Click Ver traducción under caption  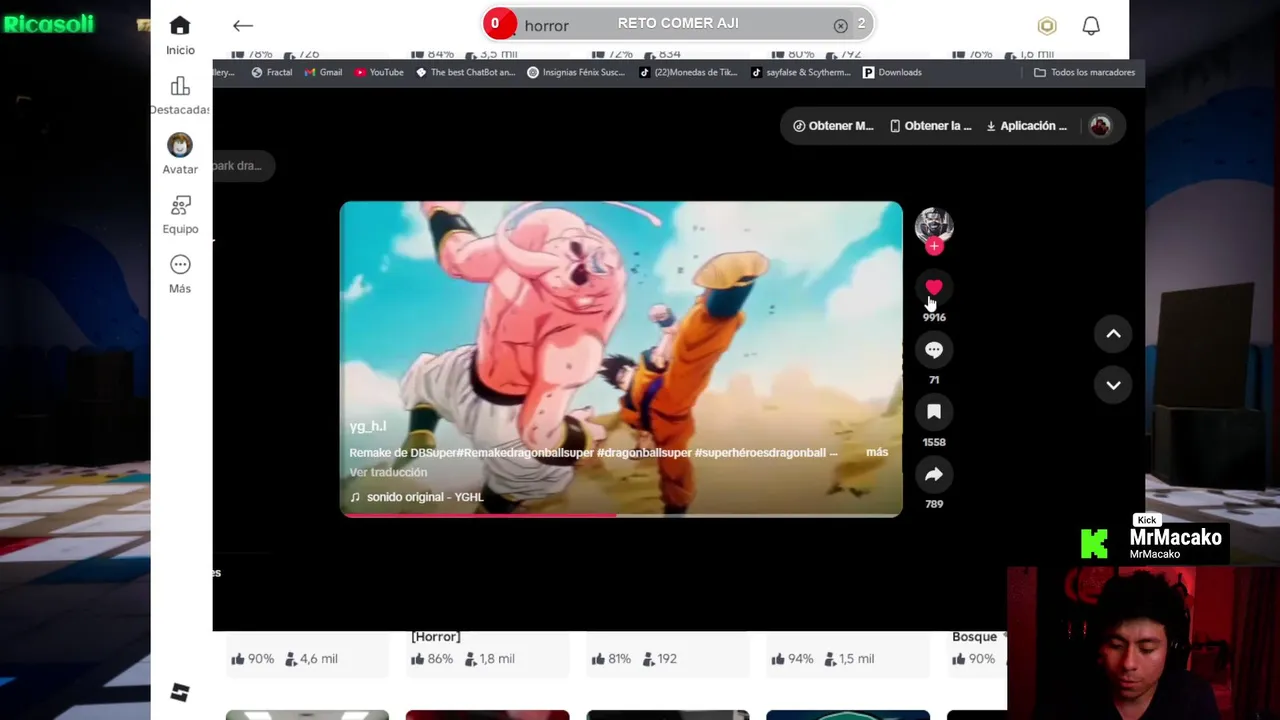coord(388,472)
